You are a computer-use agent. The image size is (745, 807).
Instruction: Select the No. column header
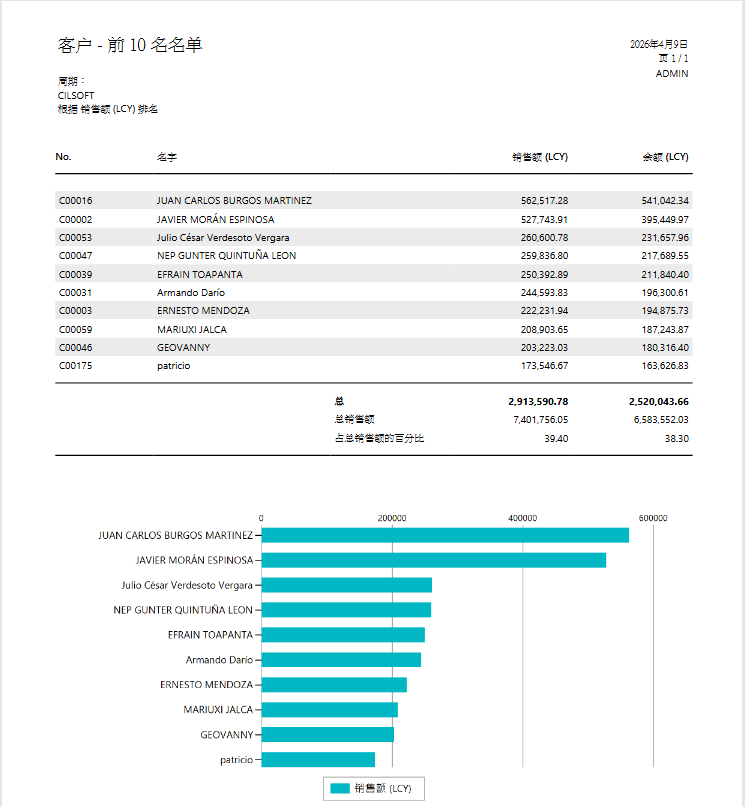click(x=64, y=157)
